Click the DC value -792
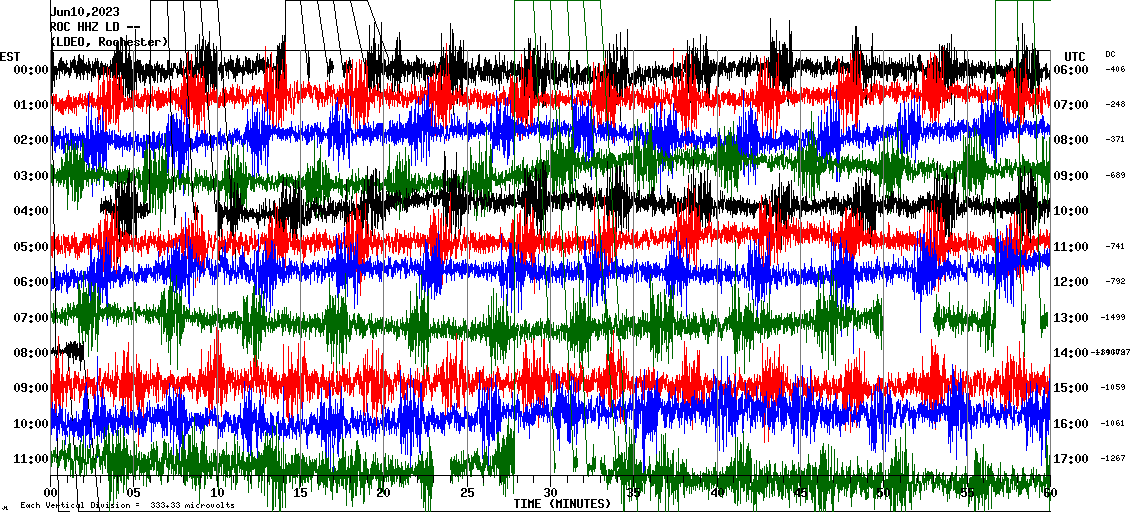Screen dimensions: 1130x519 point(1115,282)
